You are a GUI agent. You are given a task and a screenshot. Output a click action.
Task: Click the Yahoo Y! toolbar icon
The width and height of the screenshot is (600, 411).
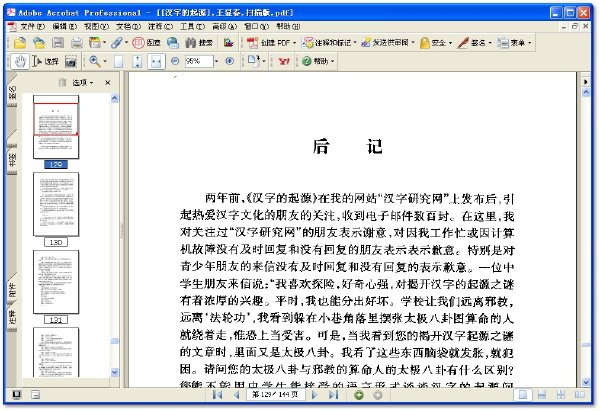click(x=284, y=61)
